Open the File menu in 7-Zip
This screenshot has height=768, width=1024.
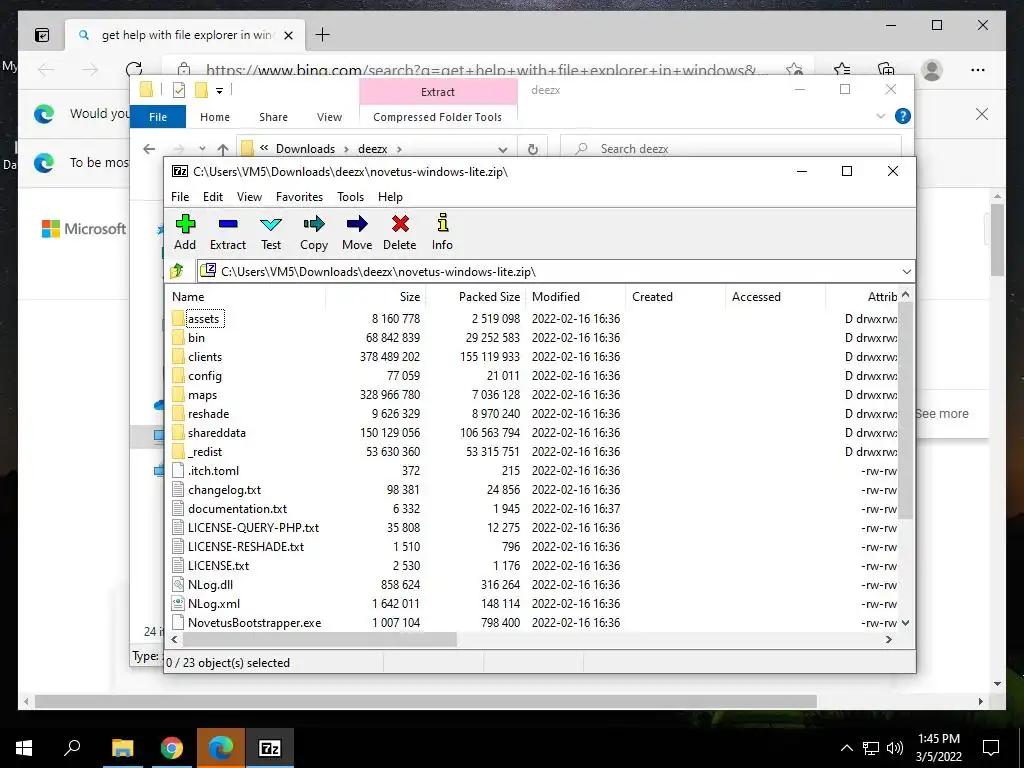(180, 197)
